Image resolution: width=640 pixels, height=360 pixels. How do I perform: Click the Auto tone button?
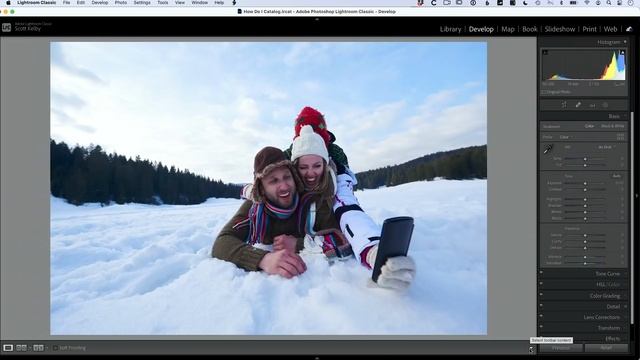click(x=616, y=176)
